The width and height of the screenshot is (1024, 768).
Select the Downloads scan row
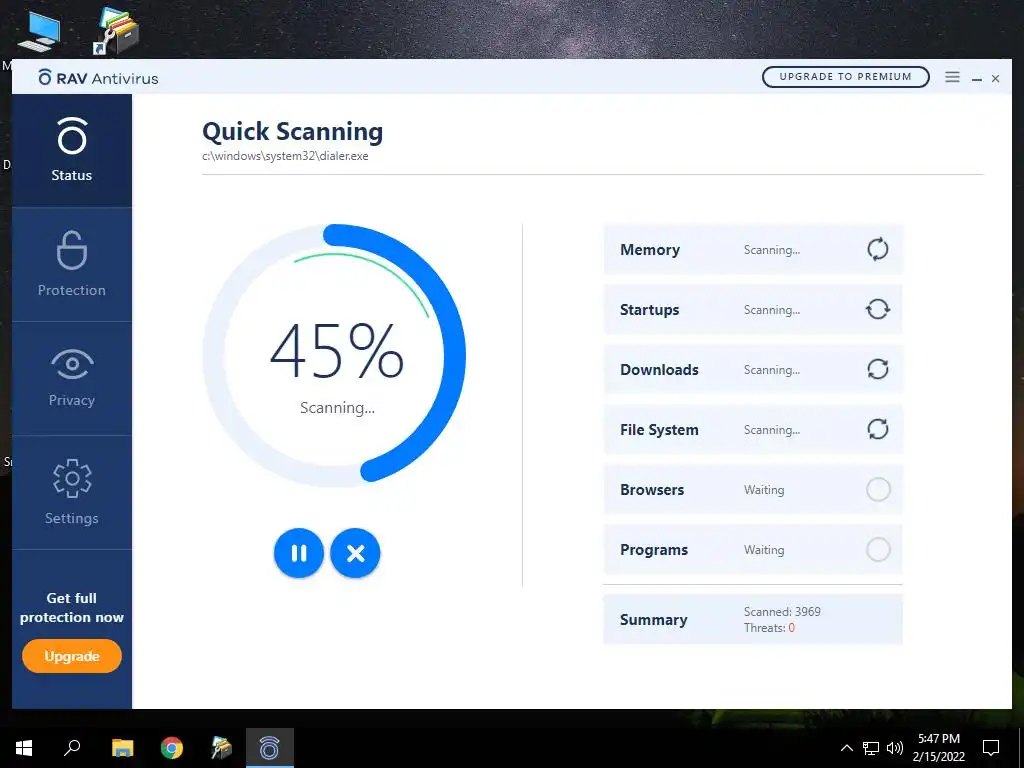point(753,370)
